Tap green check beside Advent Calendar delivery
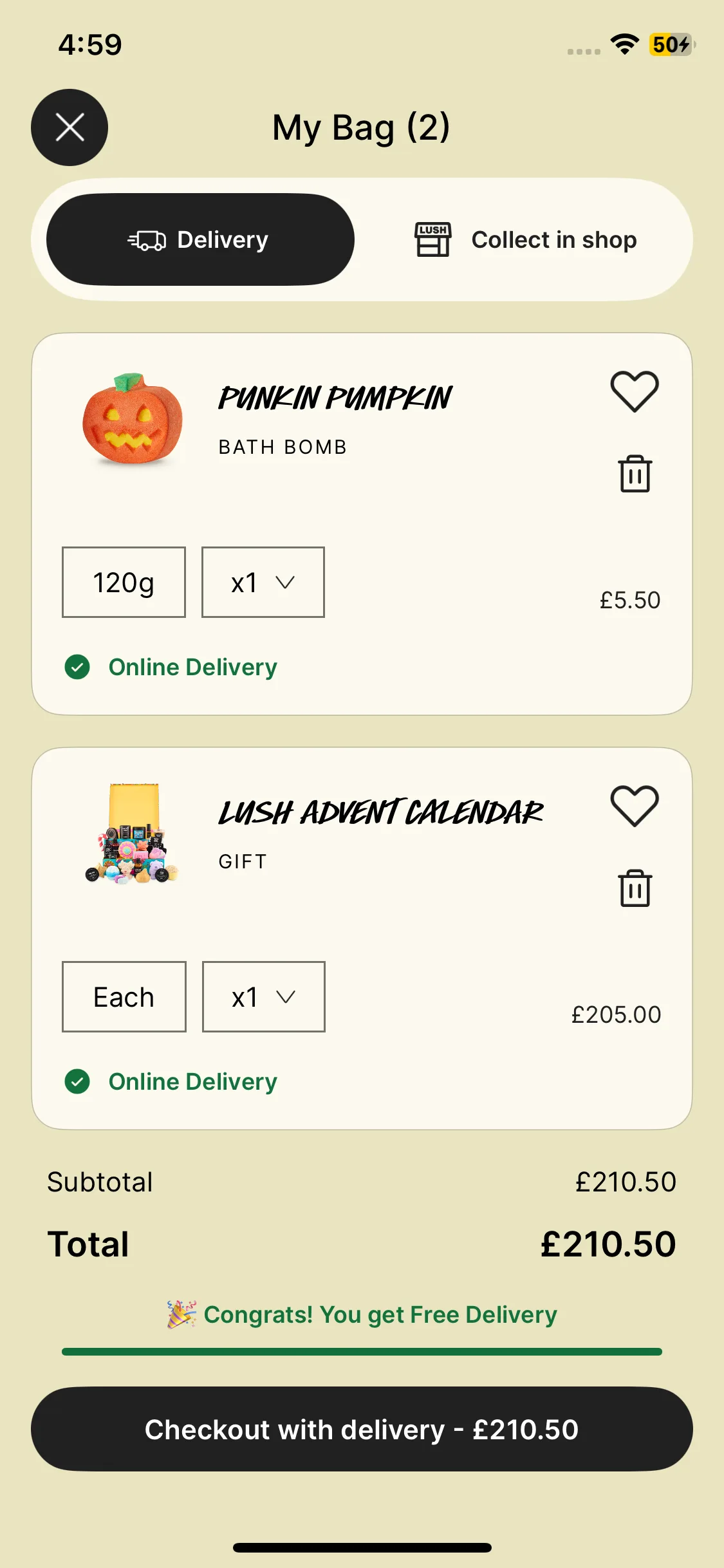Screen dimensions: 724x1568 (77, 1081)
